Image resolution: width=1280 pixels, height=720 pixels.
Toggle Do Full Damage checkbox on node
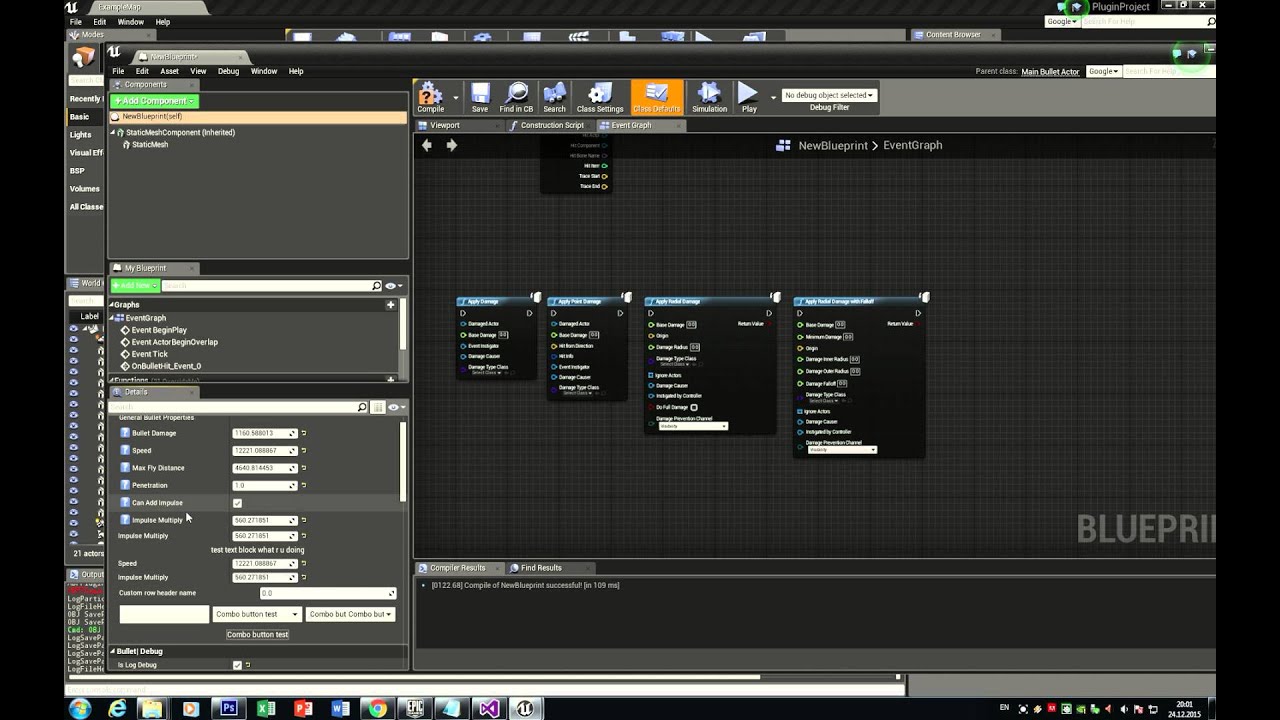[694, 407]
